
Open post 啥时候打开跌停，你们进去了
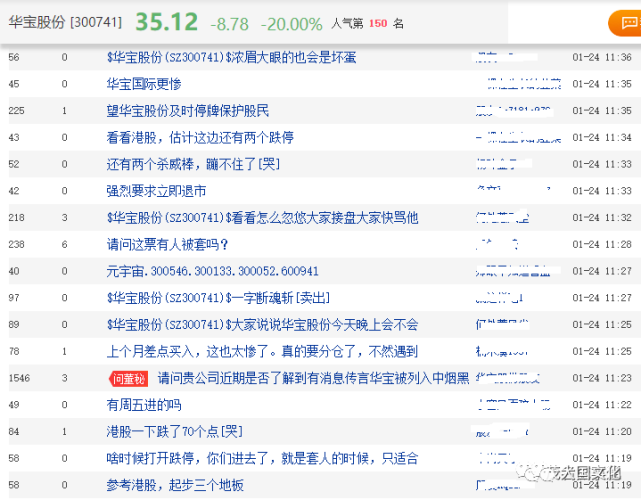coord(262,458)
